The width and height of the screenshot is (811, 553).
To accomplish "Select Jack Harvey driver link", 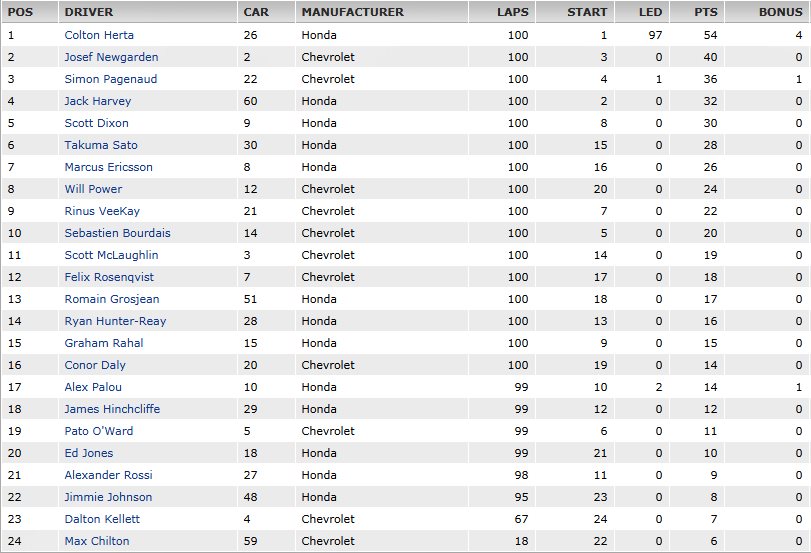I will (x=98, y=101).
